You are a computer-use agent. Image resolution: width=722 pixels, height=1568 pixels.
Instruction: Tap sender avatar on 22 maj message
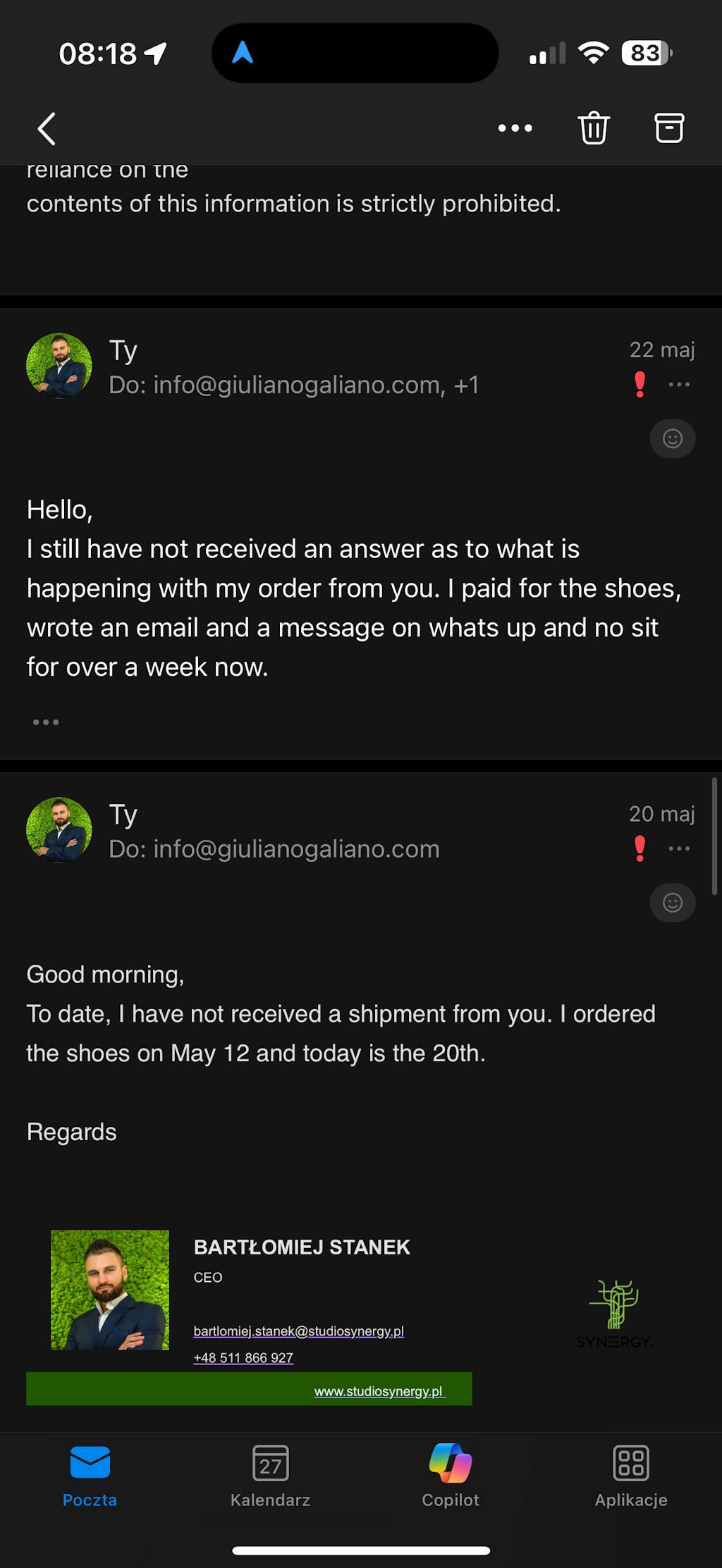tap(59, 366)
